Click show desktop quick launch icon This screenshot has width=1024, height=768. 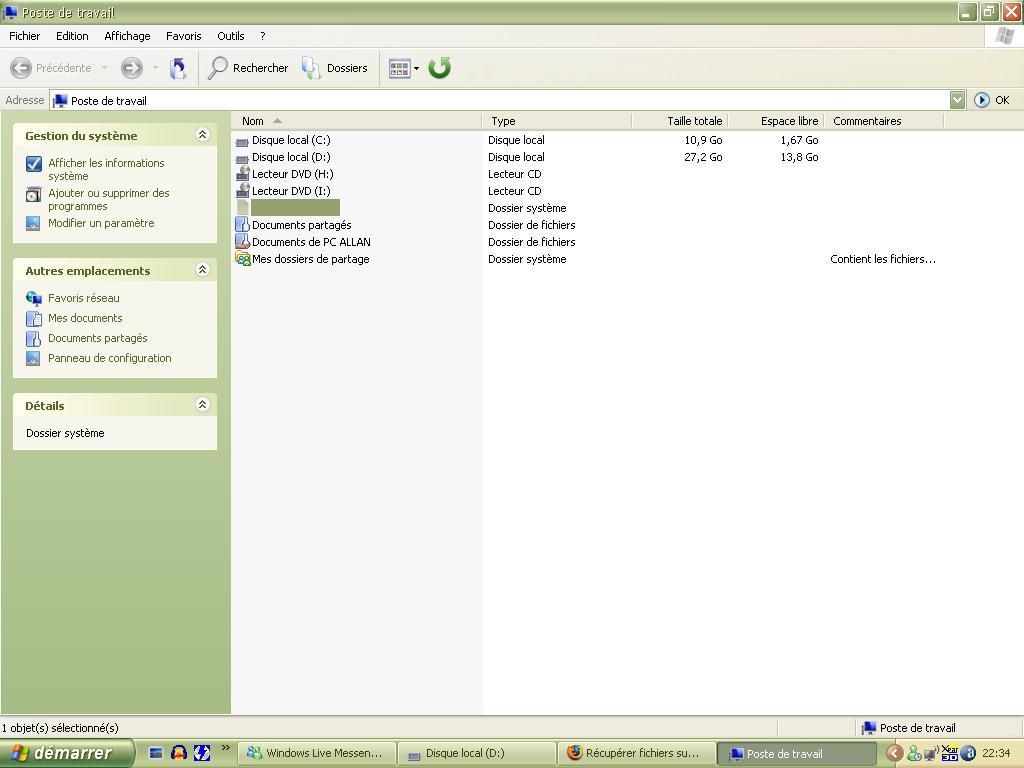pos(155,753)
